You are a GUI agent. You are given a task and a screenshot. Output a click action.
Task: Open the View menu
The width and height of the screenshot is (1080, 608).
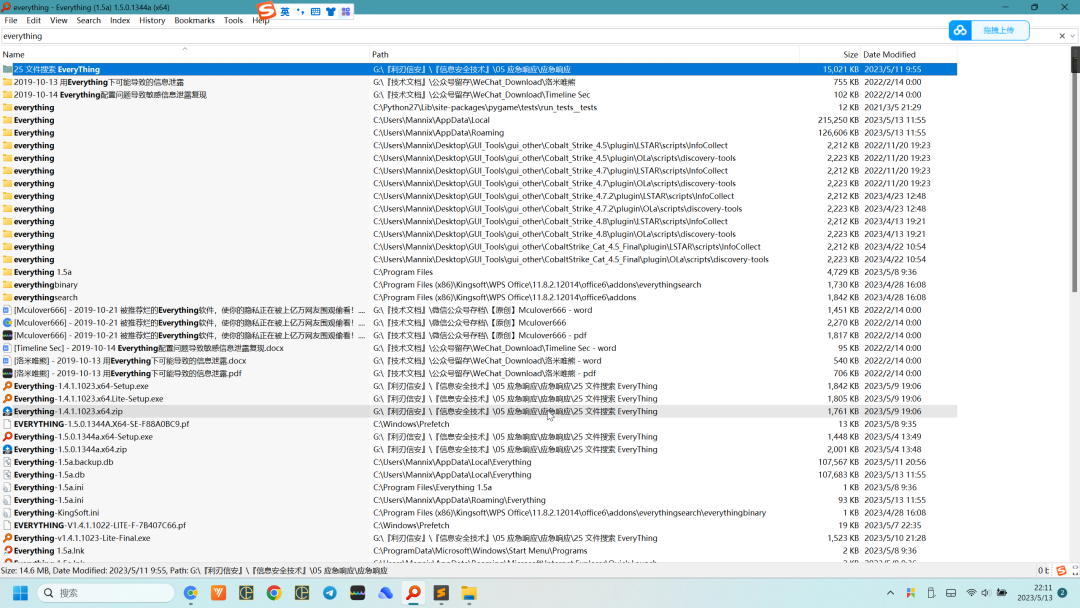(x=59, y=20)
